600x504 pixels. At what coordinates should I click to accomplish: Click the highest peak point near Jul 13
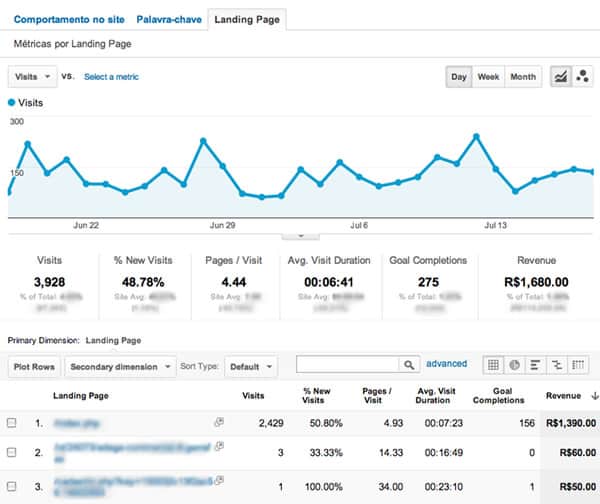(x=476, y=136)
